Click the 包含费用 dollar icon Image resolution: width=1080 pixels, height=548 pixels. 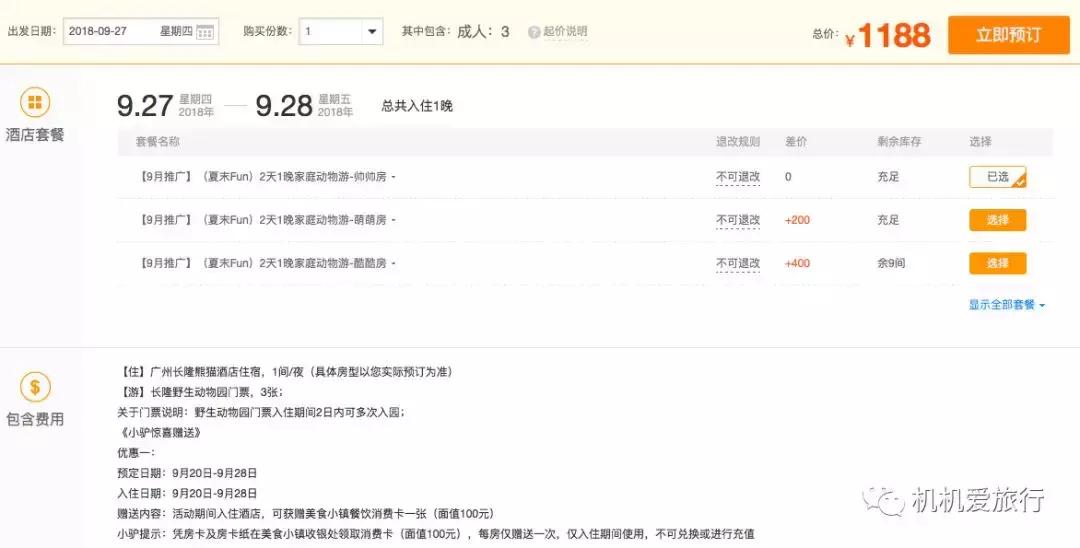pos(34,388)
